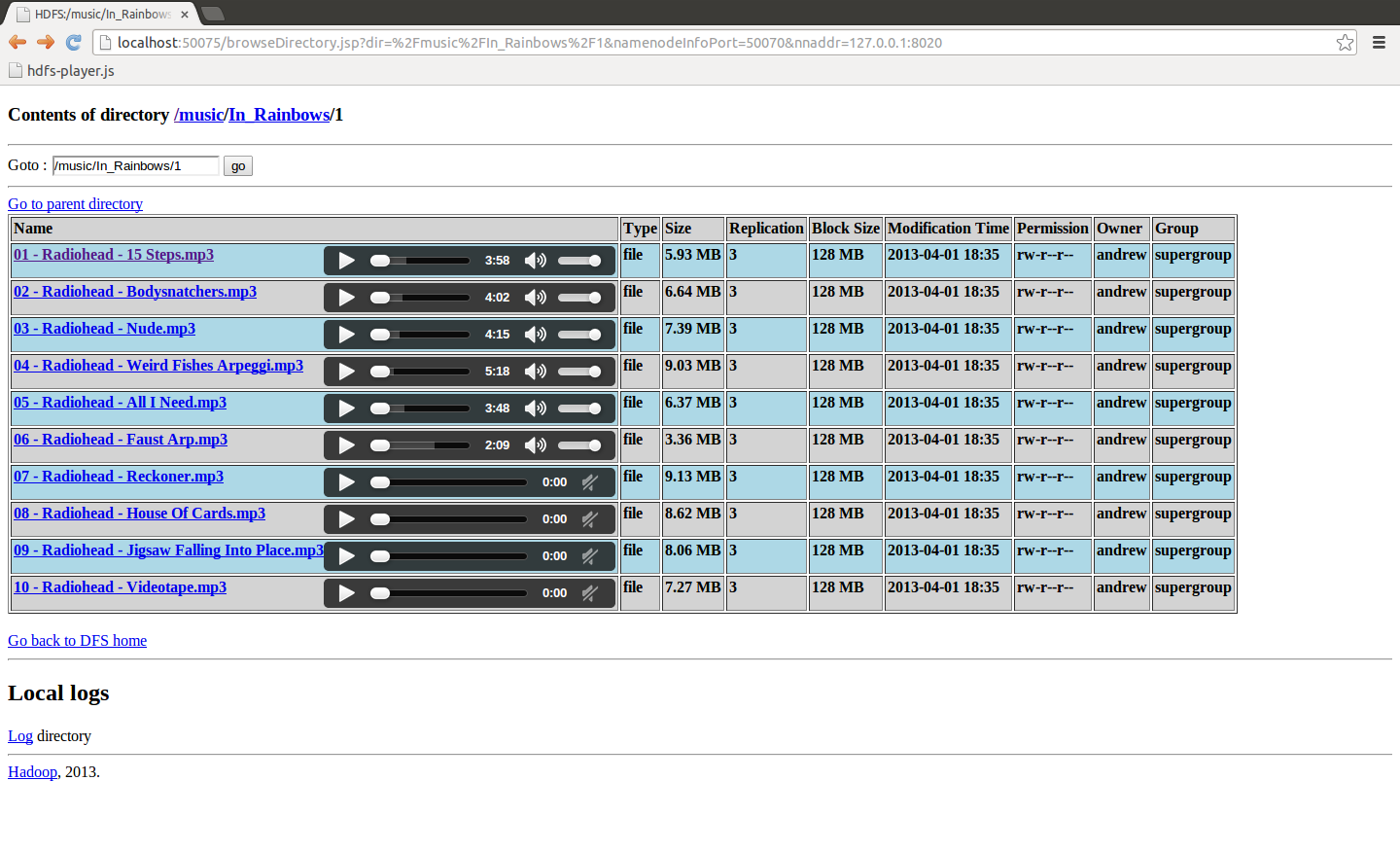
Task: Reload the page with refresh icon
Action: pyautogui.click(x=73, y=42)
